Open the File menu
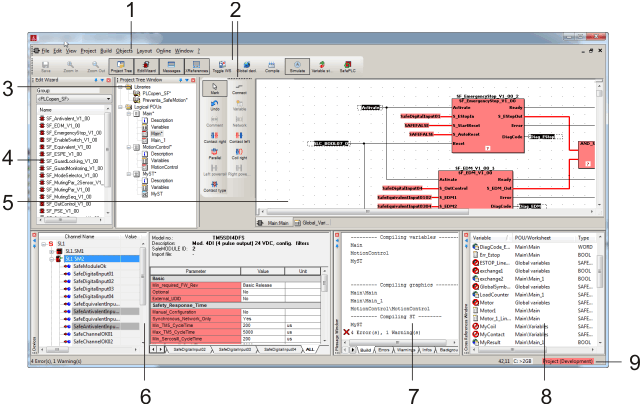This screenshot has height=406, width=644. [x=45, y=51]
